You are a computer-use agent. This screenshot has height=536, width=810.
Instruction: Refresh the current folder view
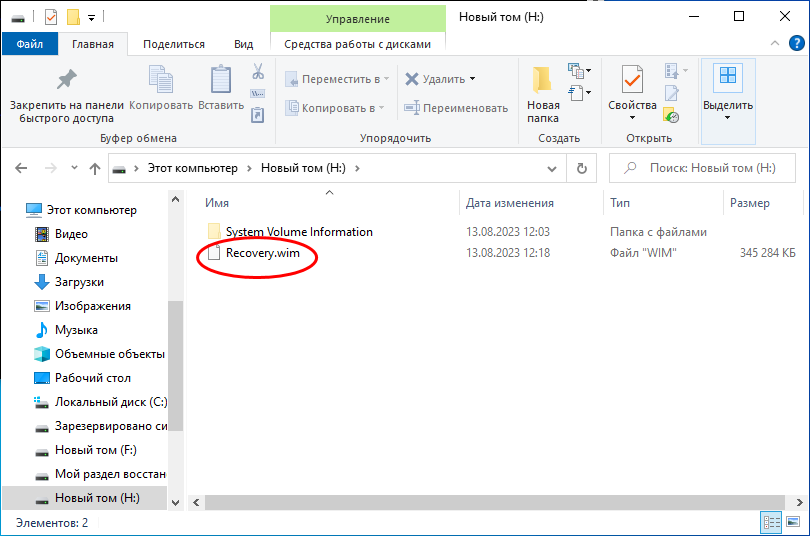coord(582,168)
